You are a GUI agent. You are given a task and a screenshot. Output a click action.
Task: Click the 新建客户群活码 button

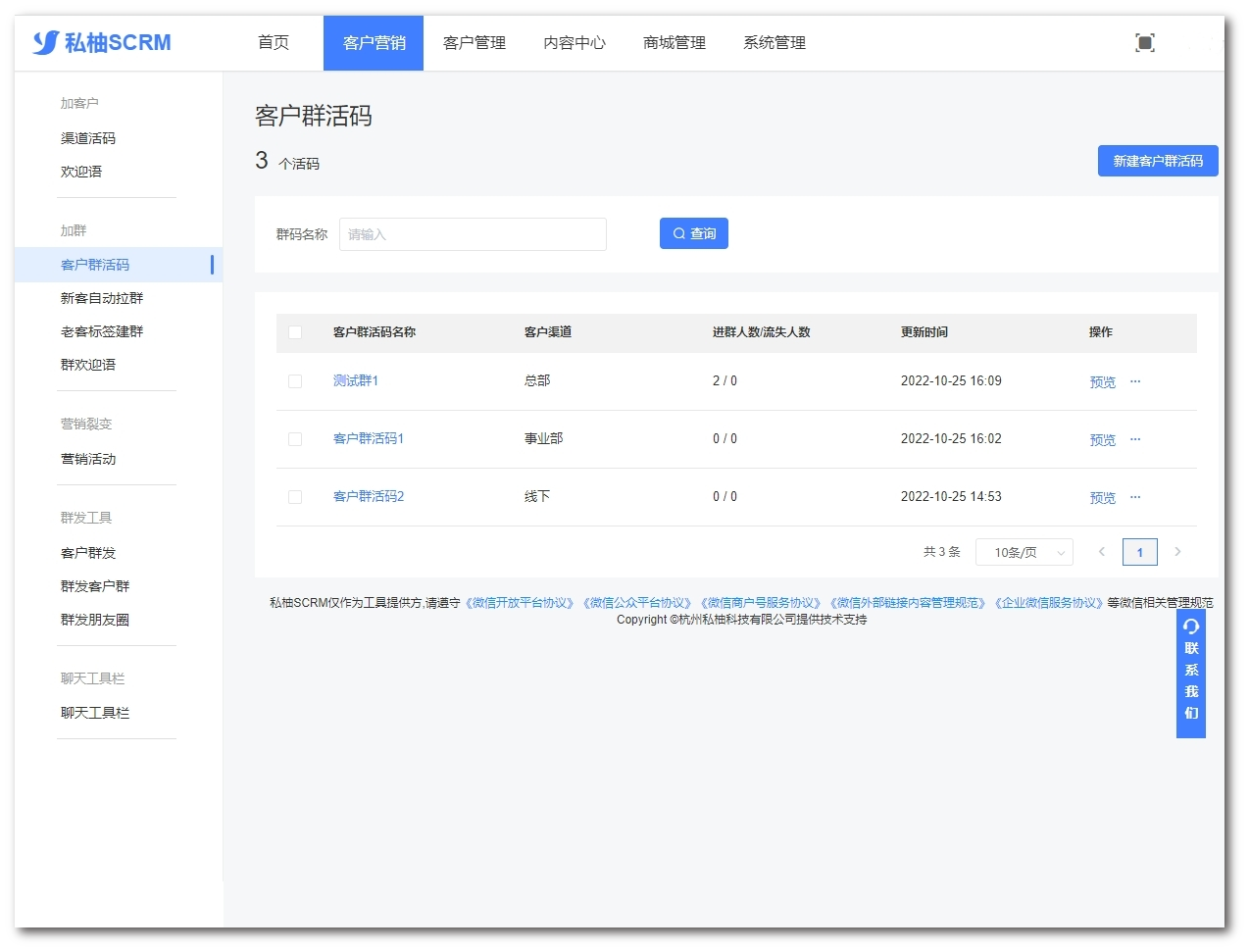coord(1157,161)
